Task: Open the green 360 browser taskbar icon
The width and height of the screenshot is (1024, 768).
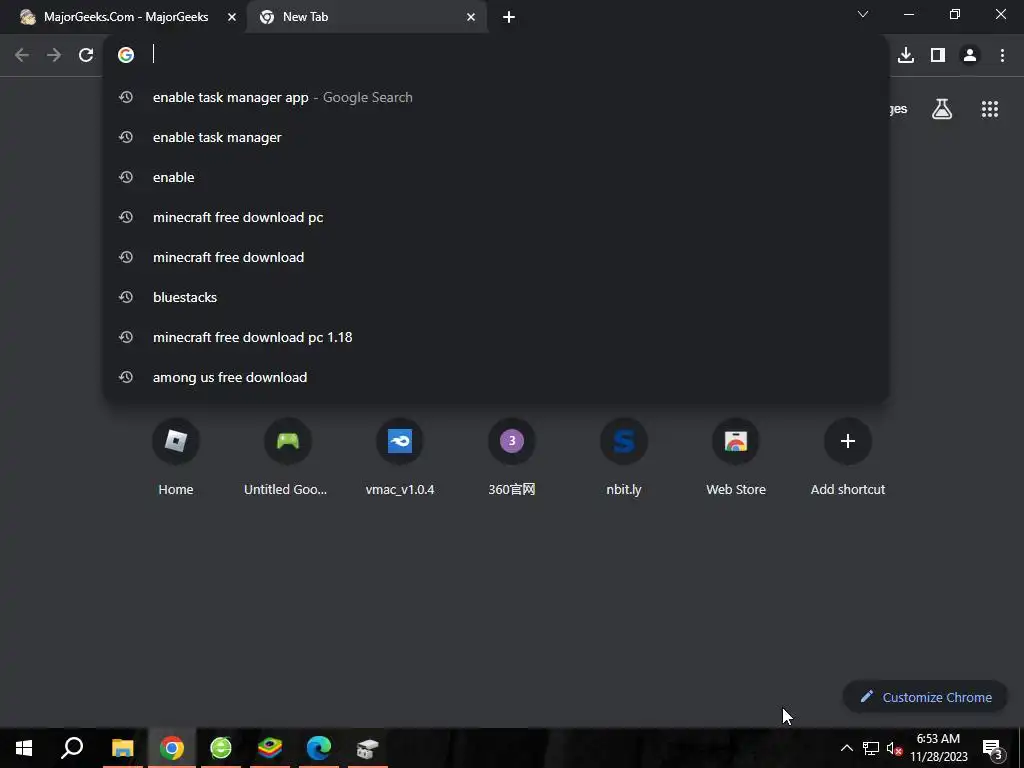Action: [x=221, y=748]
